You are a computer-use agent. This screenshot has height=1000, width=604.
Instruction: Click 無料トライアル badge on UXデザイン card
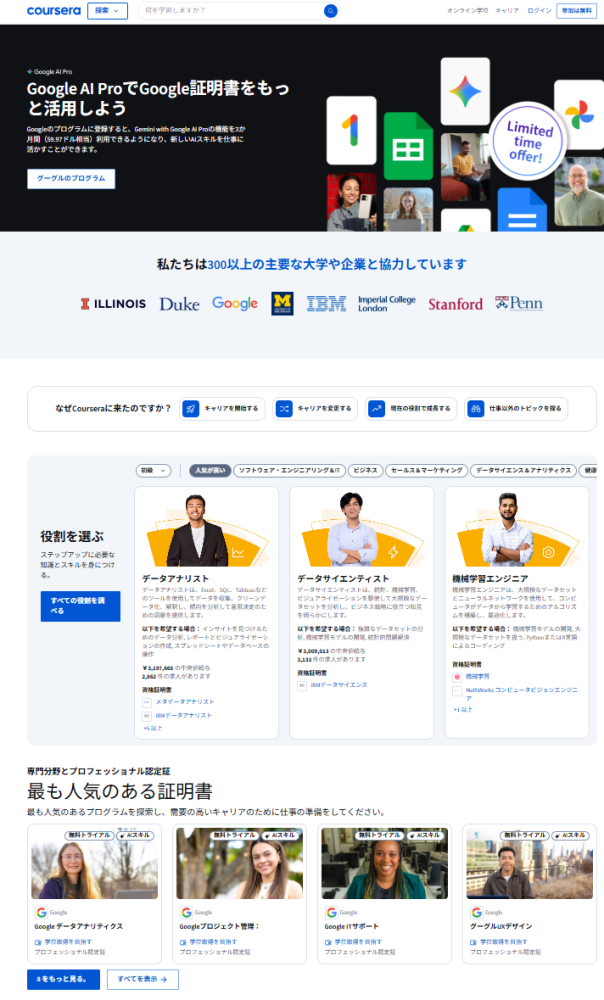524,835
